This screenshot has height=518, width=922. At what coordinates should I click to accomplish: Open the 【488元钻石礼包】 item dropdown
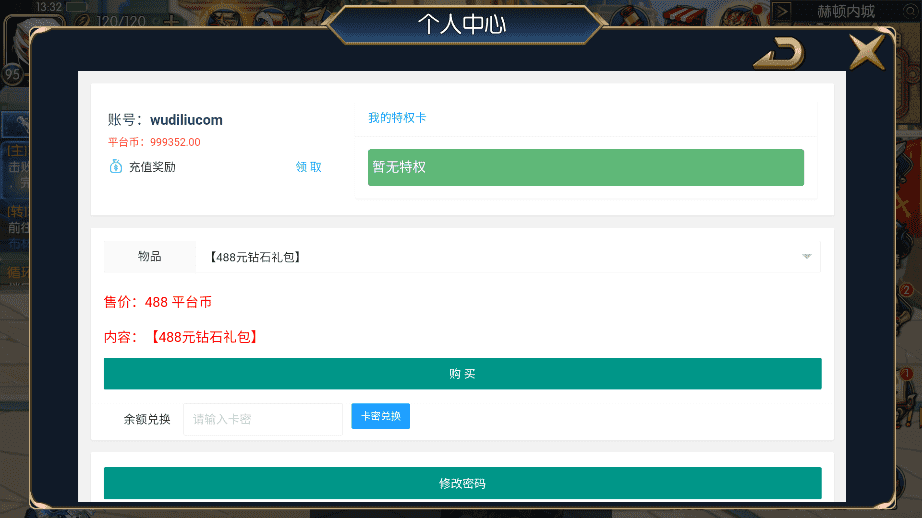(x=508, y=257)
